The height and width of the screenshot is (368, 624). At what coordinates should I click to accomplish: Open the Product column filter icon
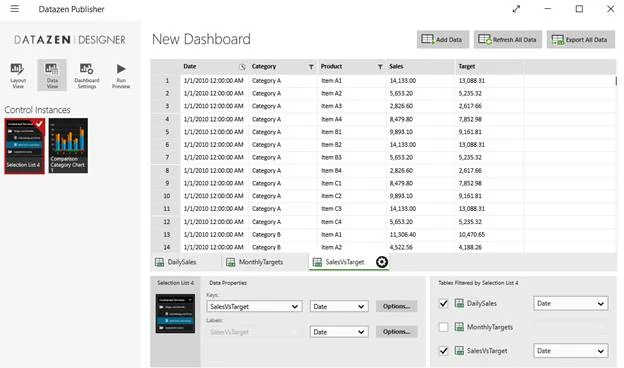pos(380,67)
